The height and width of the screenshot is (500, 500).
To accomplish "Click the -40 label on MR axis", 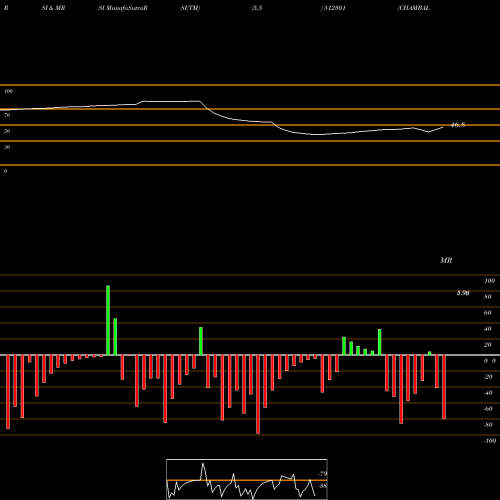I will point(488,393).
